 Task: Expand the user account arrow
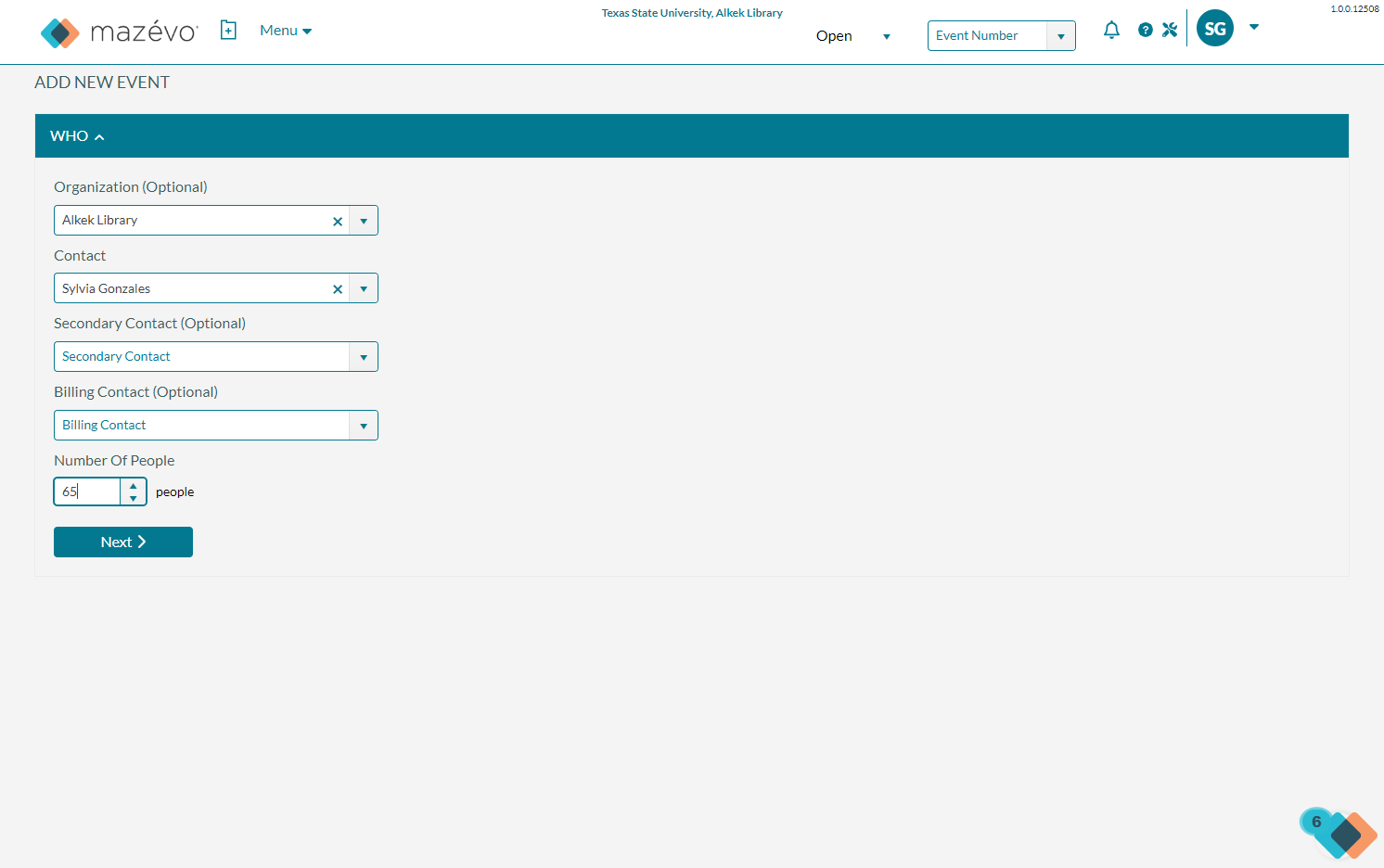1254,27
